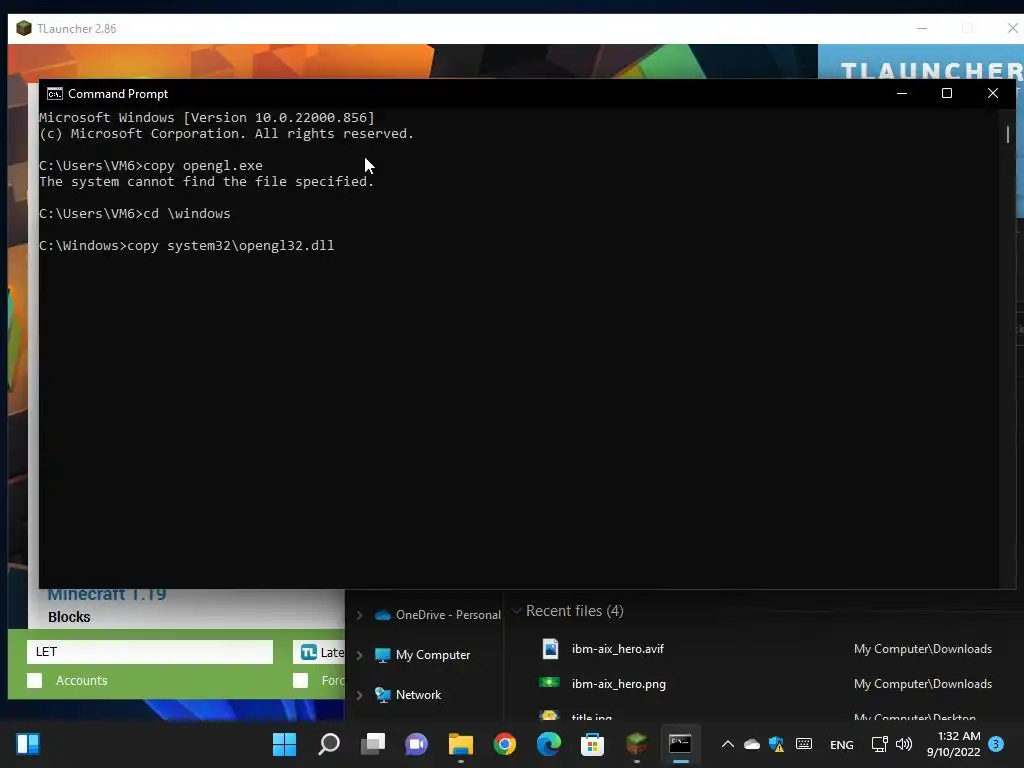Launch Google Chrome from taskbar

505,744
